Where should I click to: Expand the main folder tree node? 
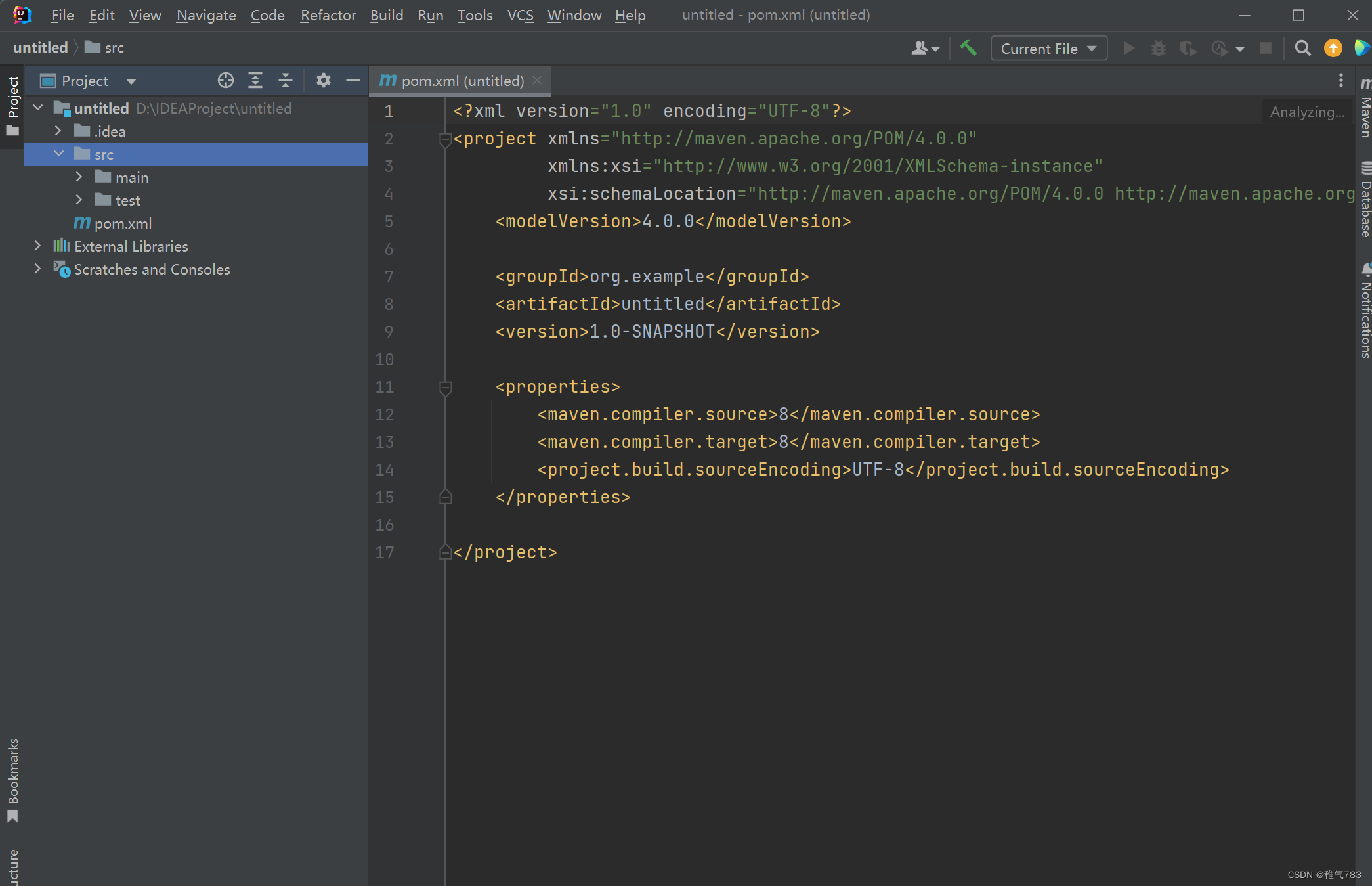[x=79, y=177]
